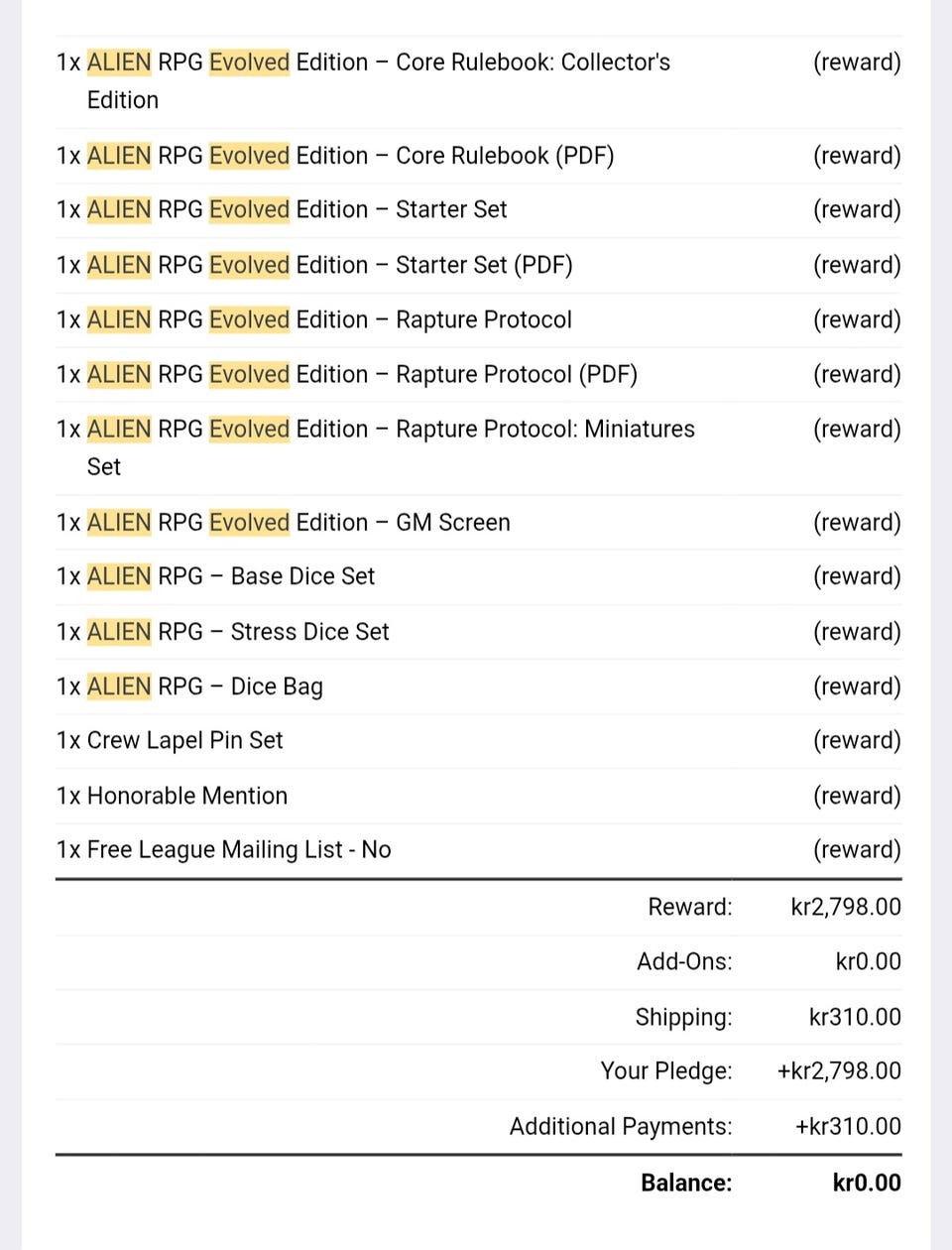This screenshot has width=952, height=1250.
Task: Click the Core Rulebook (PDF) item
Action: (478, 156)
